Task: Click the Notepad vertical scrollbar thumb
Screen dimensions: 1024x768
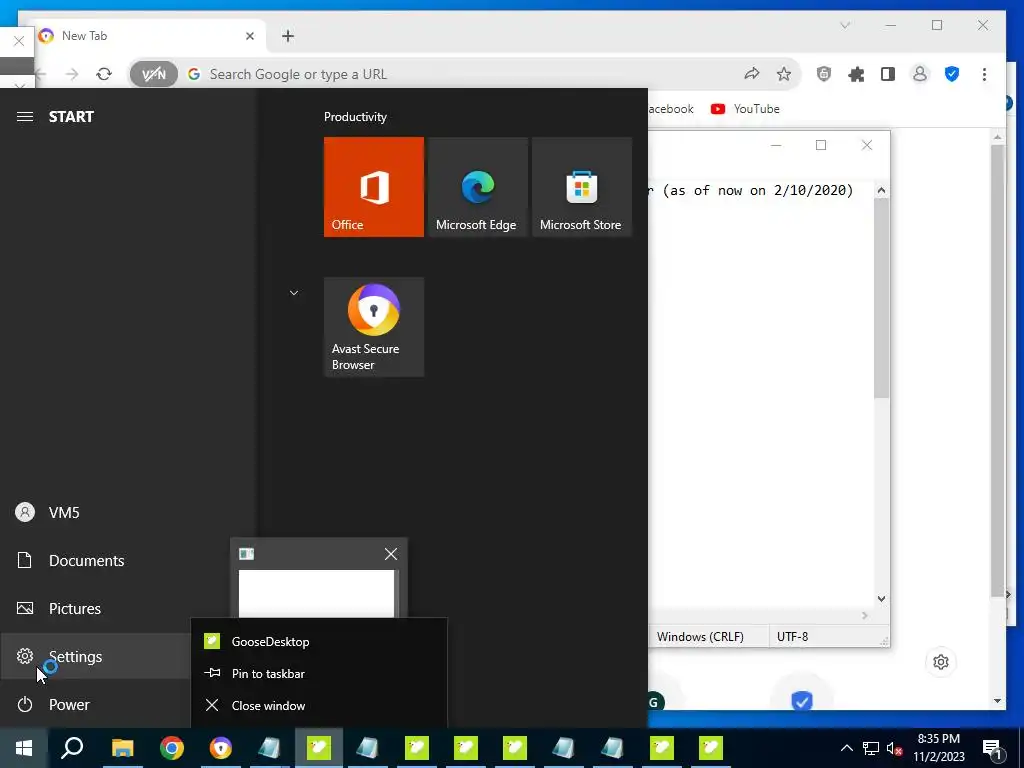Action: tap(882, 298)
